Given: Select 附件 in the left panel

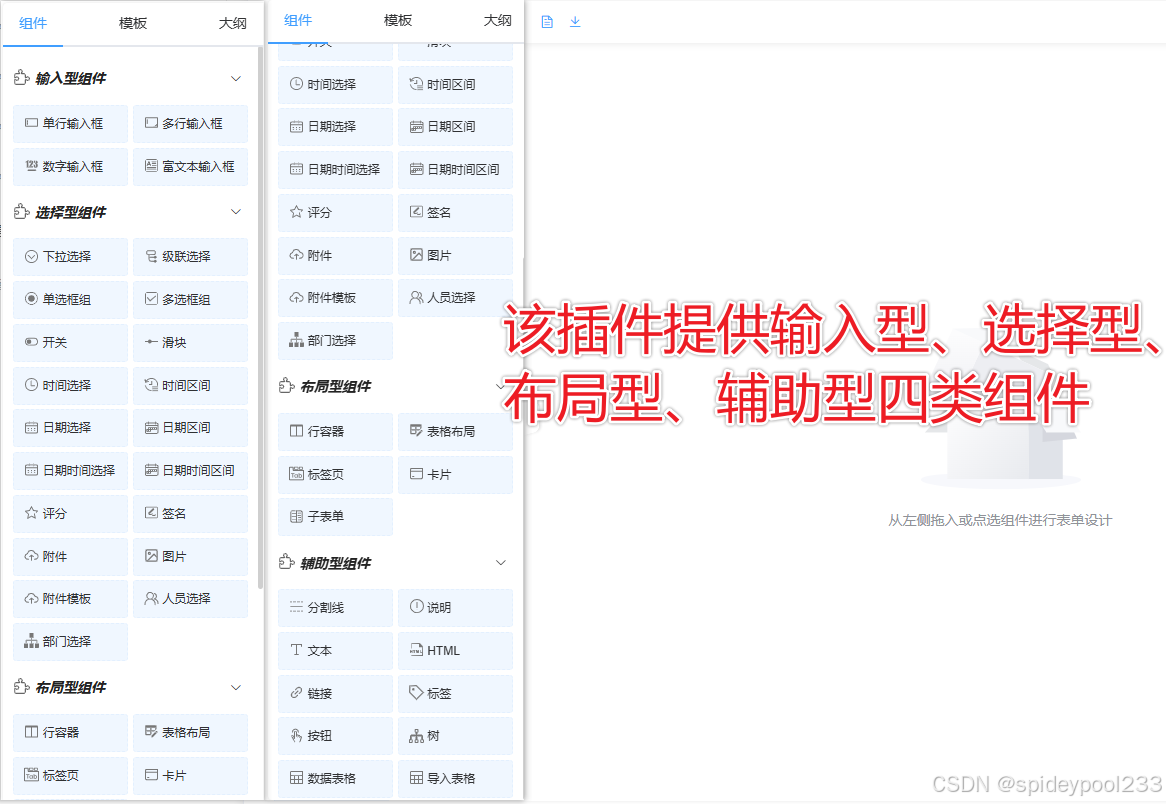Looking at the screenshot, I should point(71,556).
